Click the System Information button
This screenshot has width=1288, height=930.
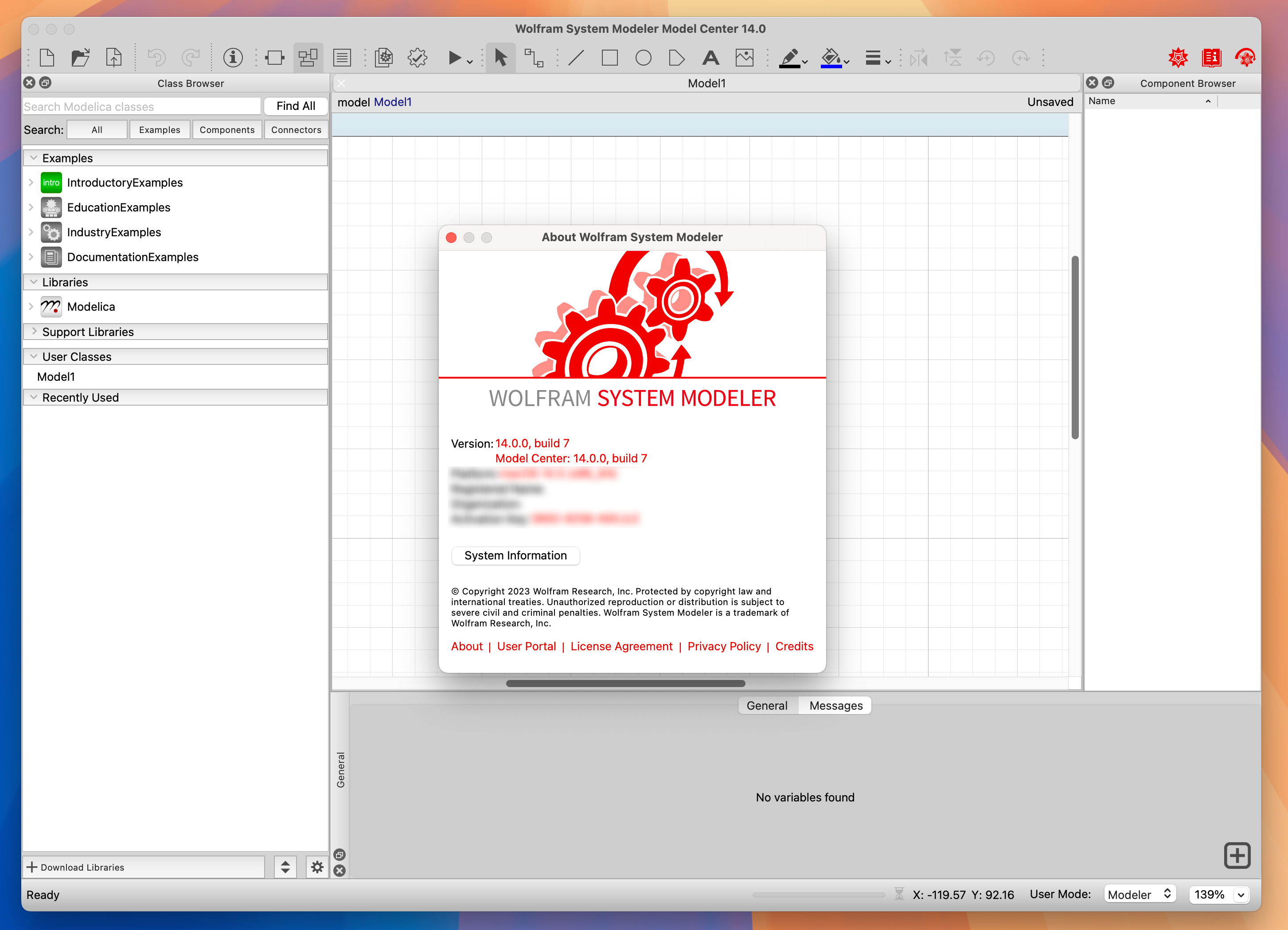(x=515, y=555)
